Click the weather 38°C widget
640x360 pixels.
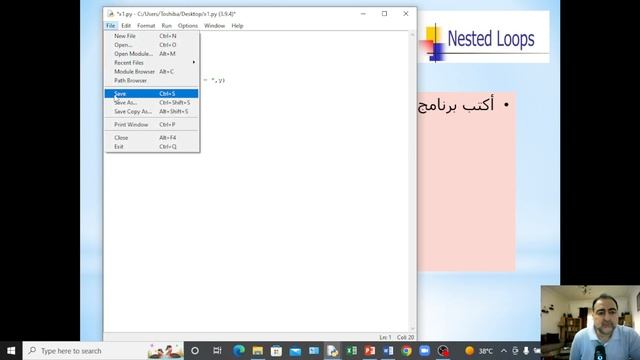coord(479,351)
